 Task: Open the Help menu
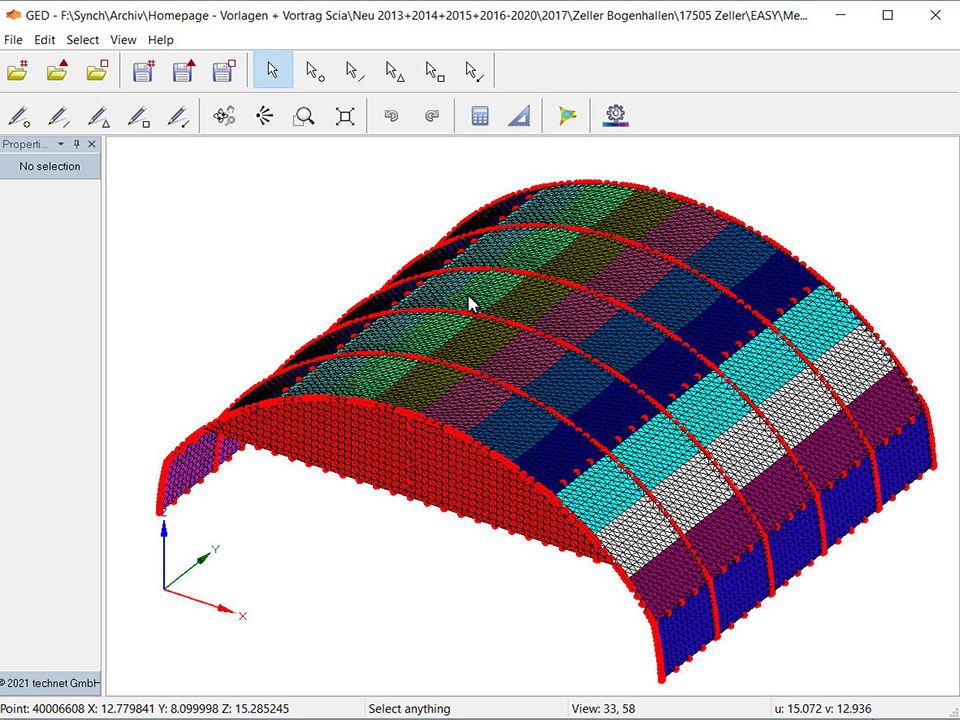[x=161, y=40]
